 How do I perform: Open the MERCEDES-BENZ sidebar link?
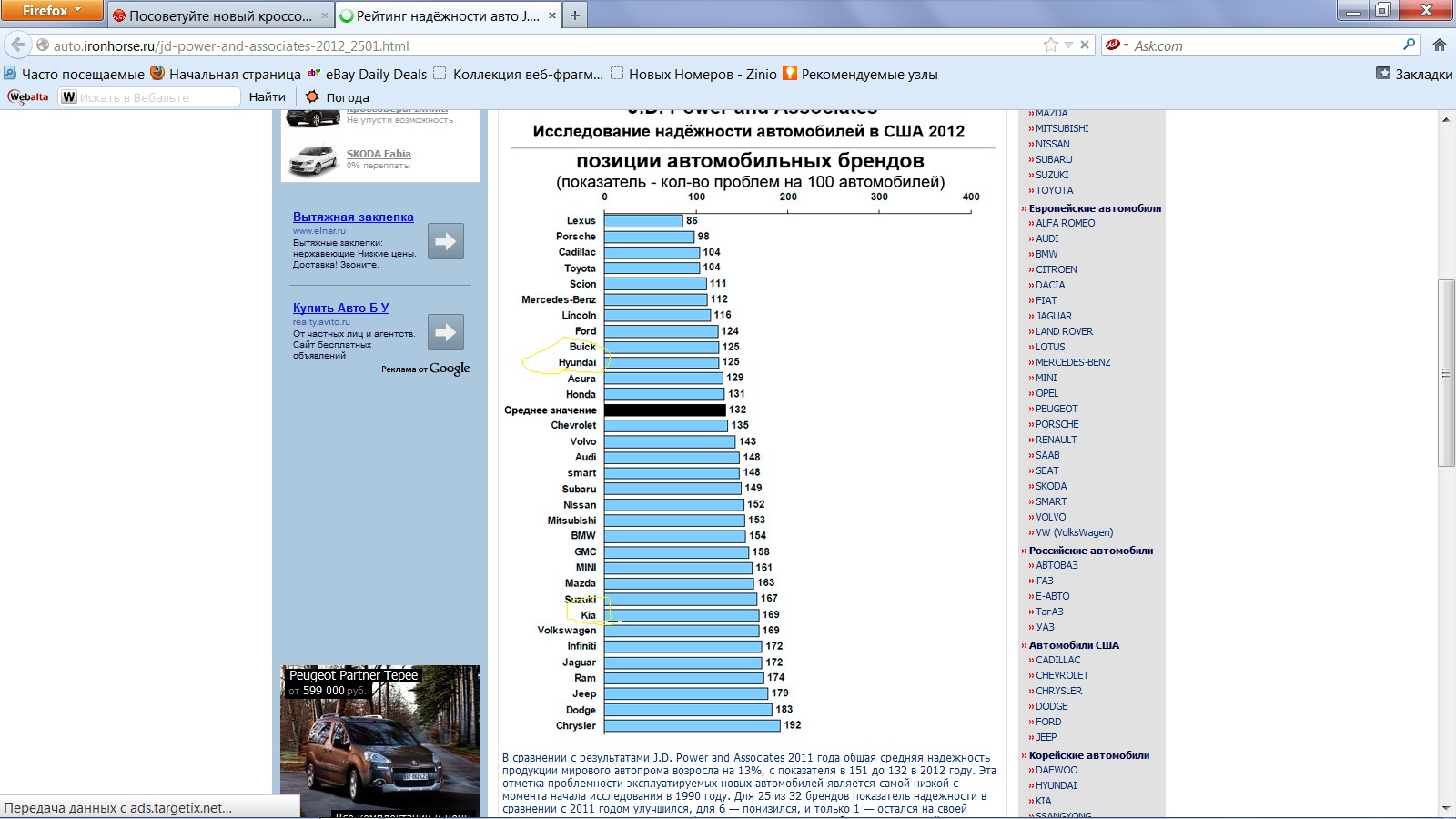tap(1073, 362)
